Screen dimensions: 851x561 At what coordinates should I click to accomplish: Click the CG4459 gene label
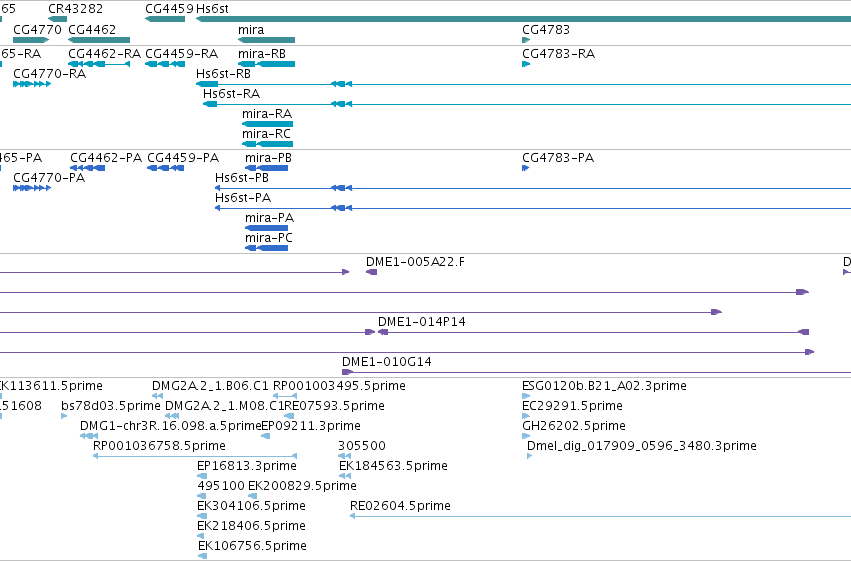coord(169,9)
